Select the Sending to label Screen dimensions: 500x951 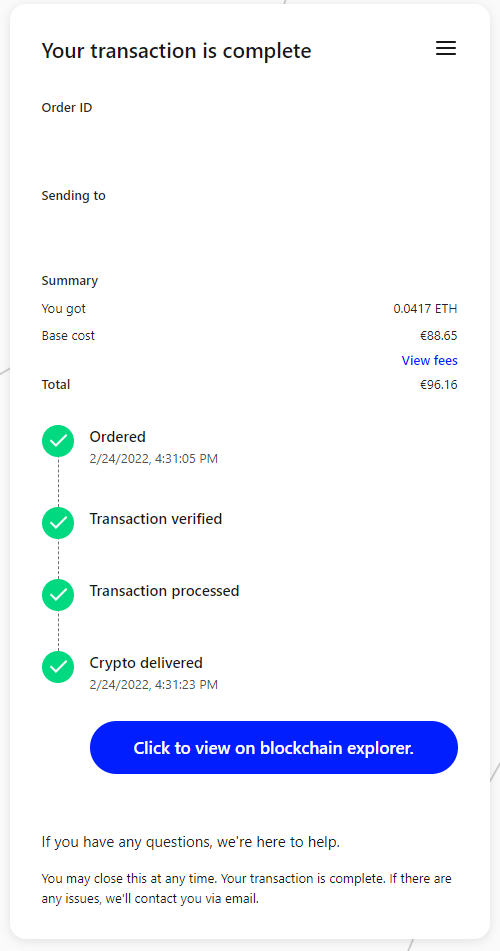(73, 196)
